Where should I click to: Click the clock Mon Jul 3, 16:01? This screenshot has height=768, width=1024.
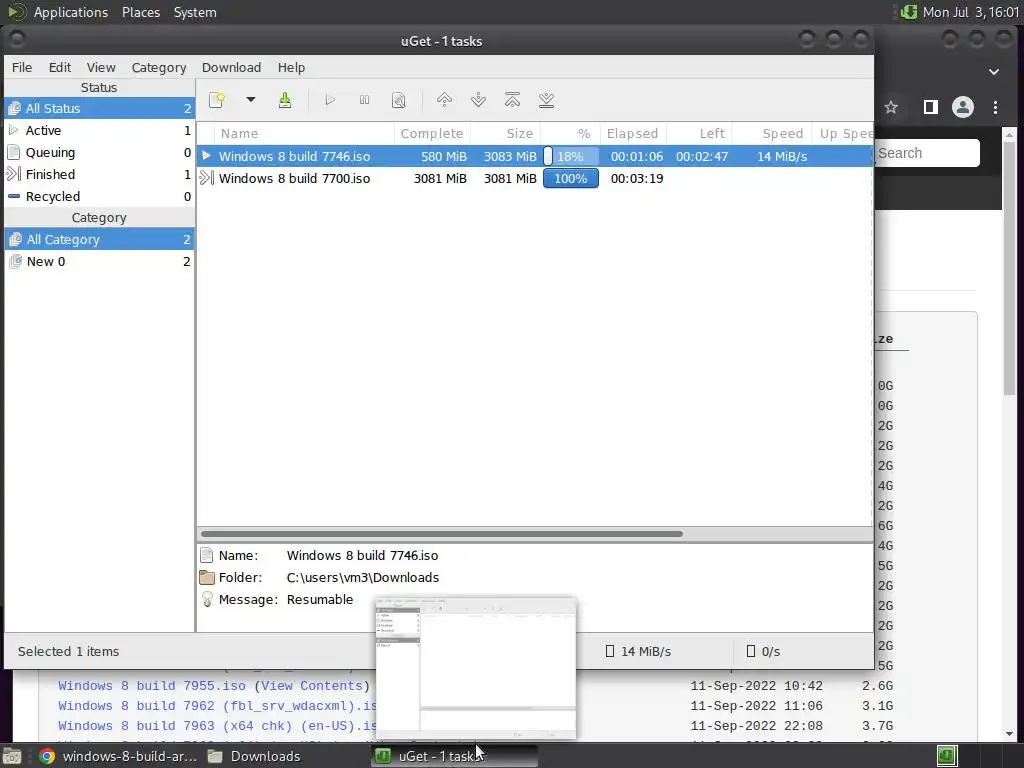[970, 12]
